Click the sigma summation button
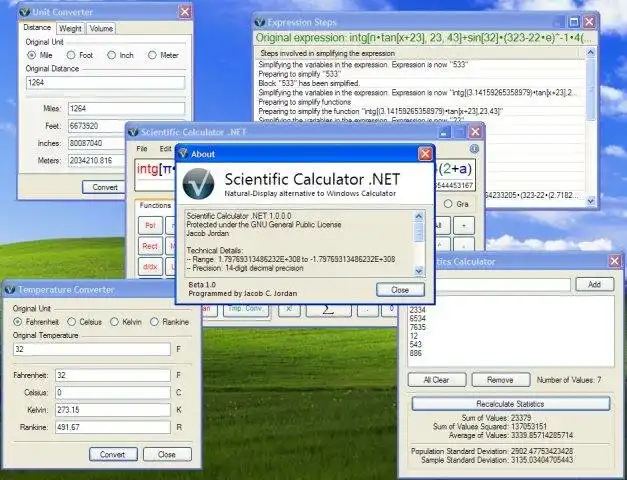Screen dimensions: 627x480 coord(328,309)
